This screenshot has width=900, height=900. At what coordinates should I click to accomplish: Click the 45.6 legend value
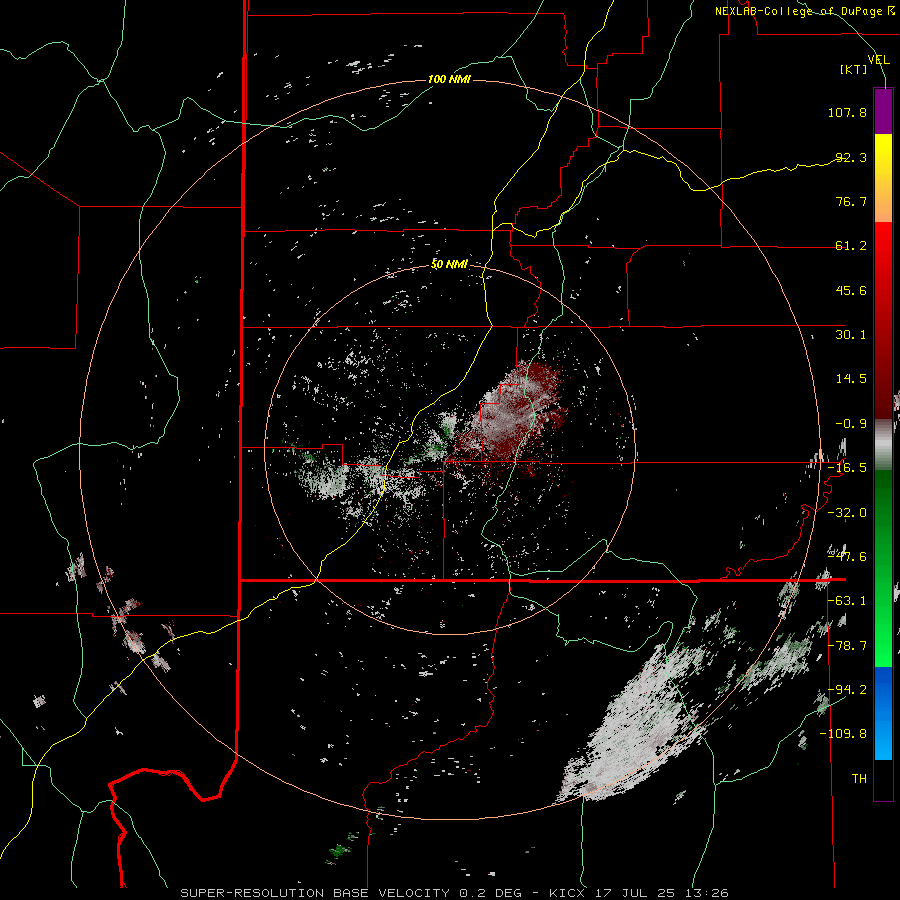[851, 290]
